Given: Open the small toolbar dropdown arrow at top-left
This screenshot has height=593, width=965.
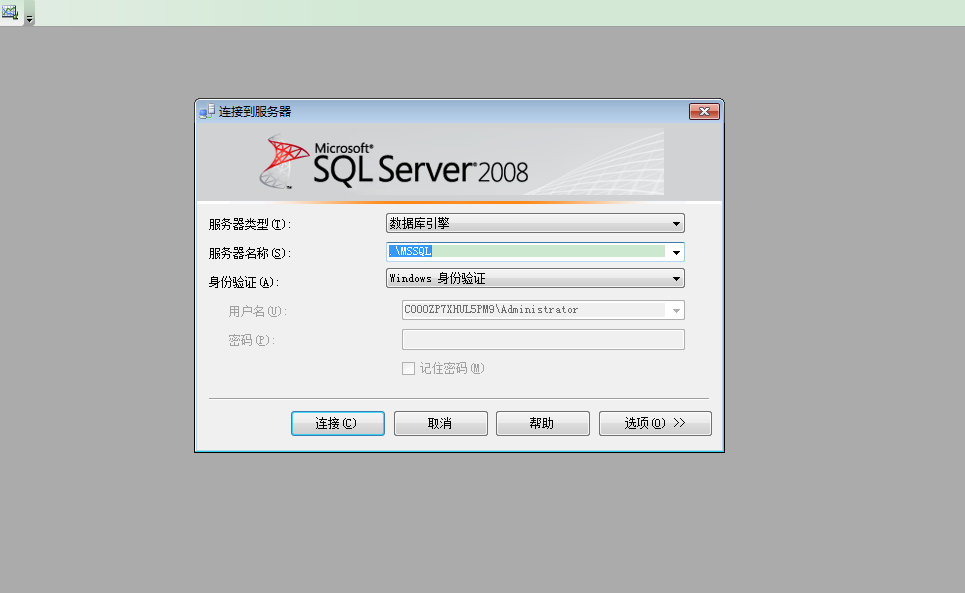Looking at the screenshot, I should coord(29,19).
